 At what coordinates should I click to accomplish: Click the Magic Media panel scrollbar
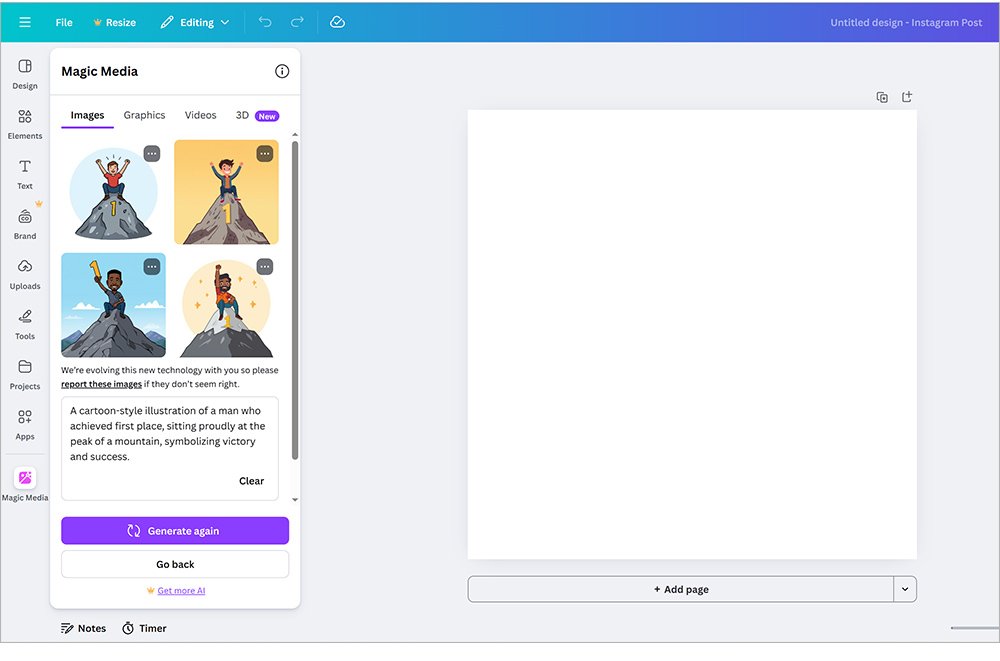[295, 300]
